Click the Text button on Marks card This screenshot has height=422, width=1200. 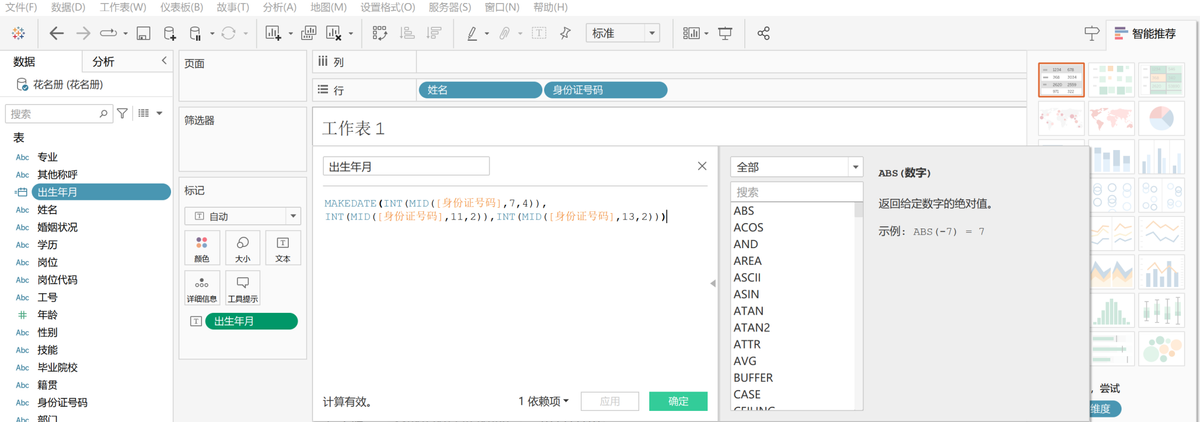pos(282,250)
